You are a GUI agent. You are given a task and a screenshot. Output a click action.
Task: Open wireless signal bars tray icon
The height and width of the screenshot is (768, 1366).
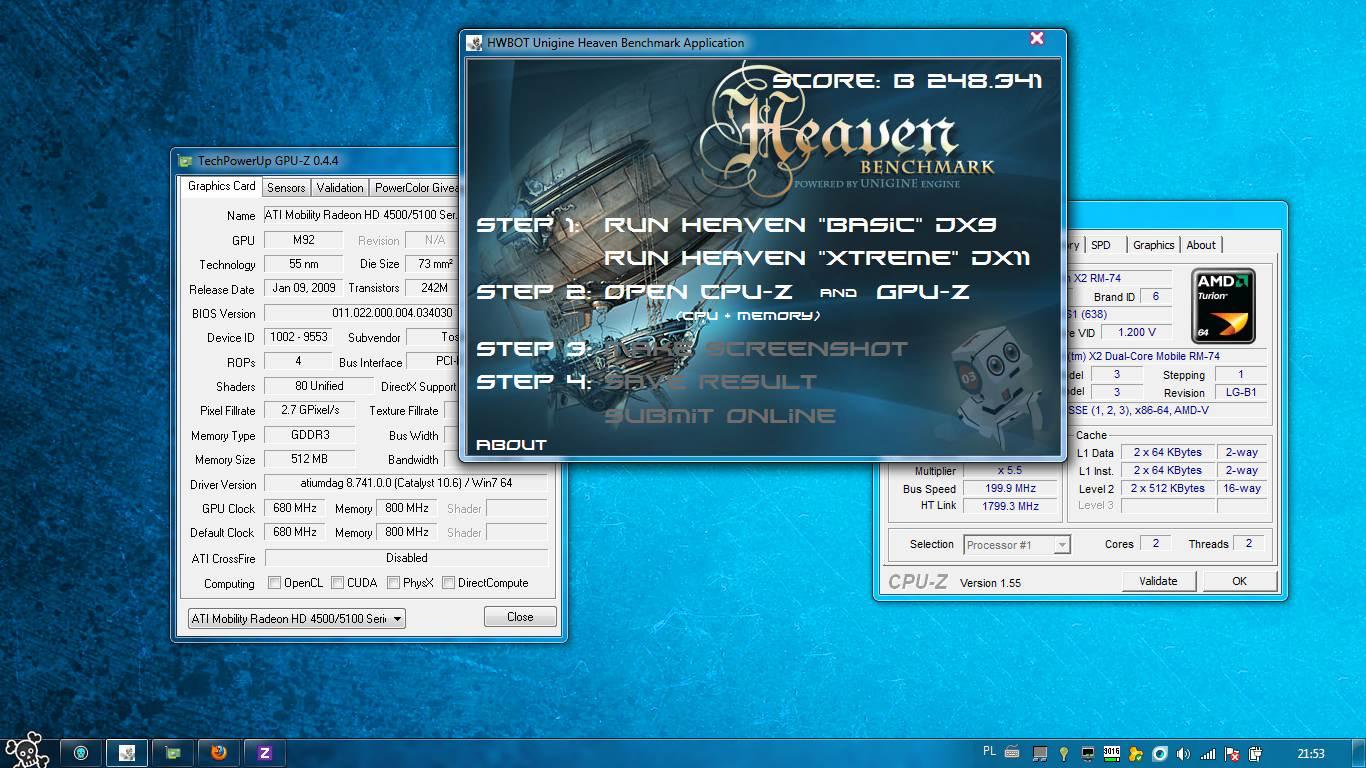tap(1208, 754)
